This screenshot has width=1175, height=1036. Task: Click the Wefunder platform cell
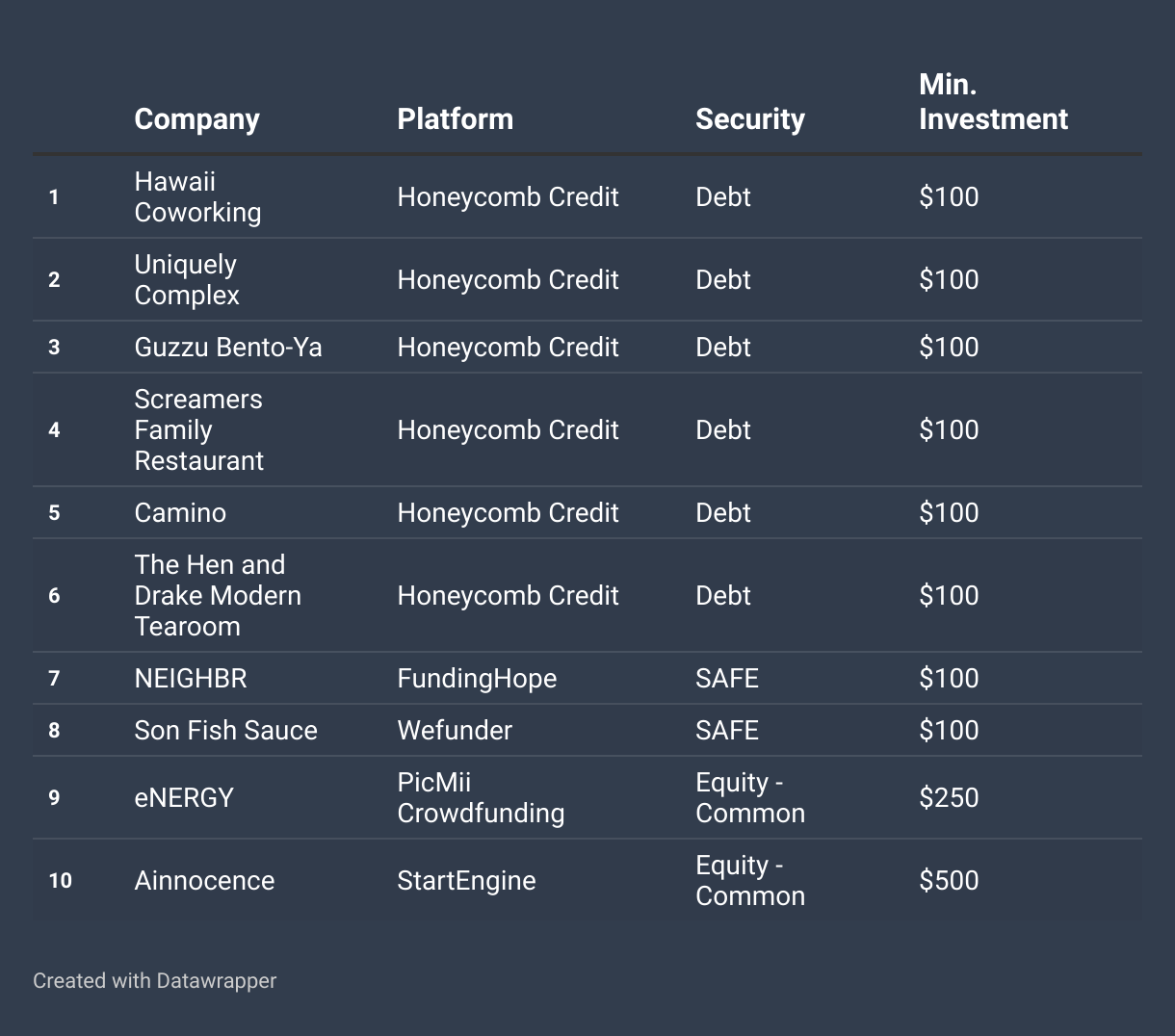tap(455, 731)
